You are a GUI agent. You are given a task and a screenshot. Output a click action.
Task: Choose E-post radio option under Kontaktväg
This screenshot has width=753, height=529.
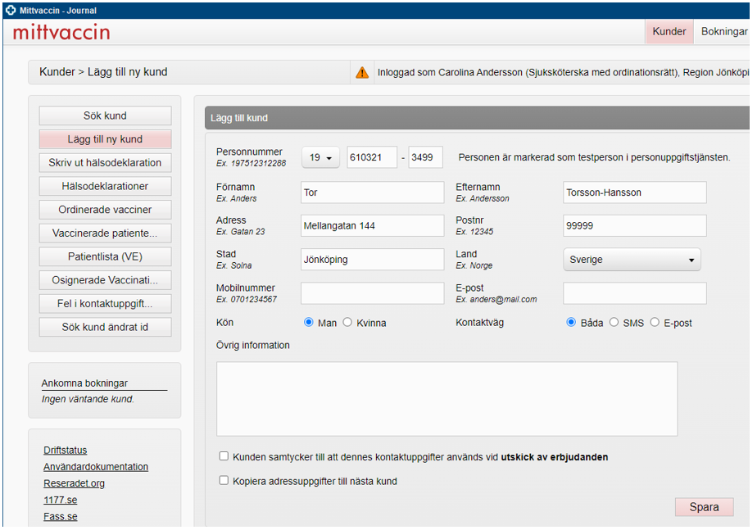(655, 323)
